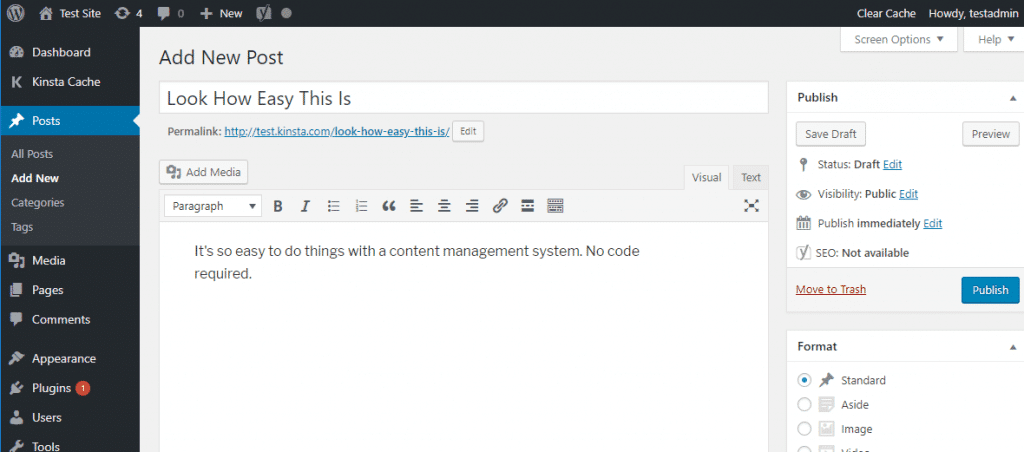Toggle the toolbar kitchen sink icon
This screenshot has height=452, width=1024.
(x=555, y=206)
